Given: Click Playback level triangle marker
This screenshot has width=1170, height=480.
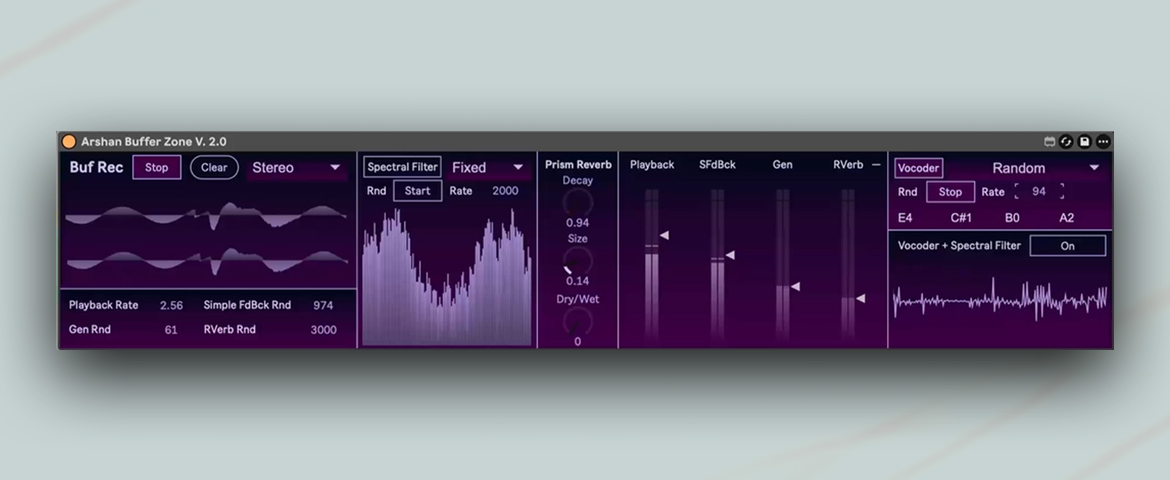Looking at the screenshot, I should point(664,235).
